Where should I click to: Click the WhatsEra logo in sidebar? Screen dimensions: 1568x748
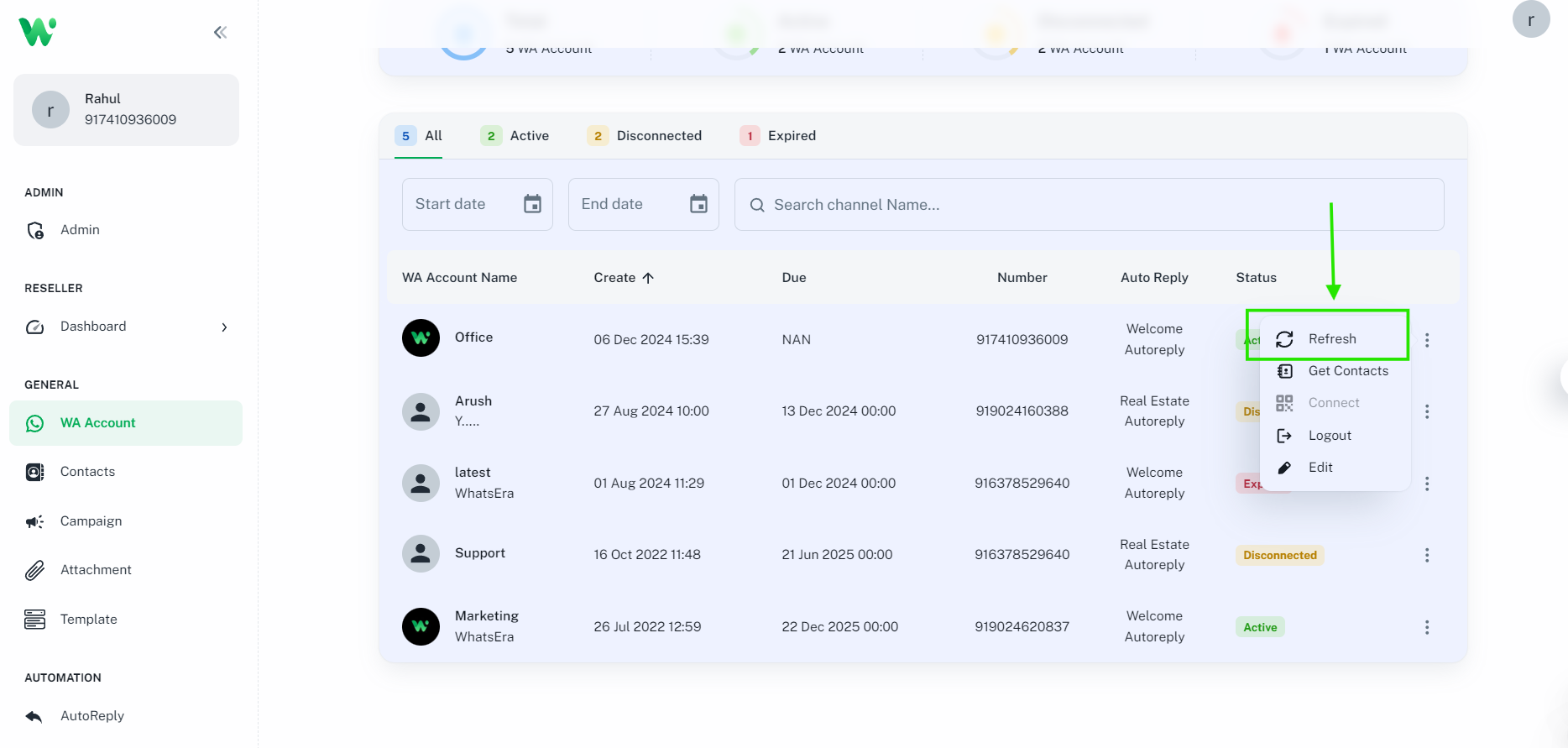[38, 32]
